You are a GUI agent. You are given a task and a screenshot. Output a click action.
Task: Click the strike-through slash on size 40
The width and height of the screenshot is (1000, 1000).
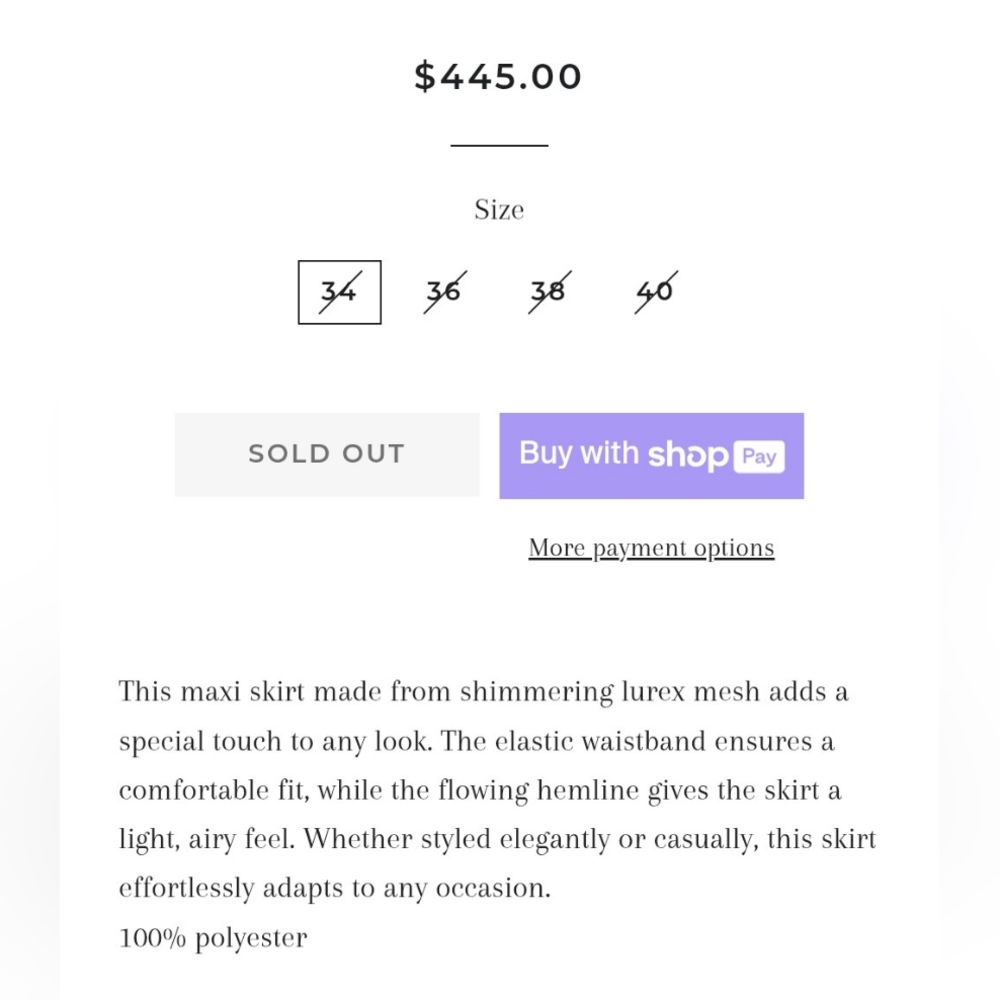[x=656, y=292]
